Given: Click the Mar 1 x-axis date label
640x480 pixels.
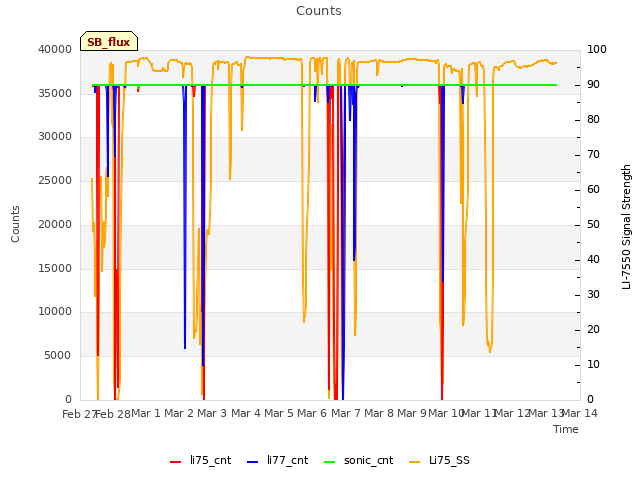Looking at the screenshot, I should 146,413.
